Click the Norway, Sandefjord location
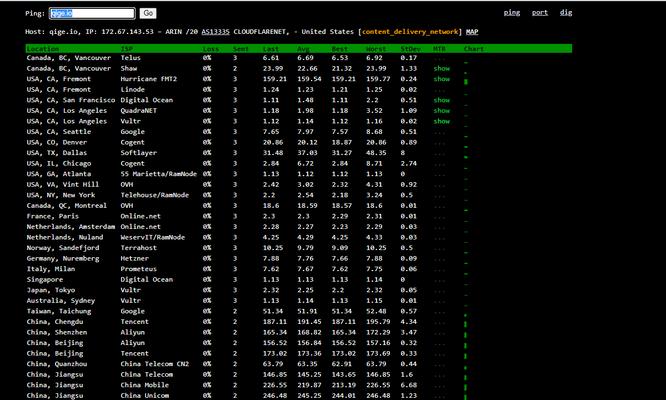Image resolution: width=666 pixels, height=400 pixels. tap(62, 248)
